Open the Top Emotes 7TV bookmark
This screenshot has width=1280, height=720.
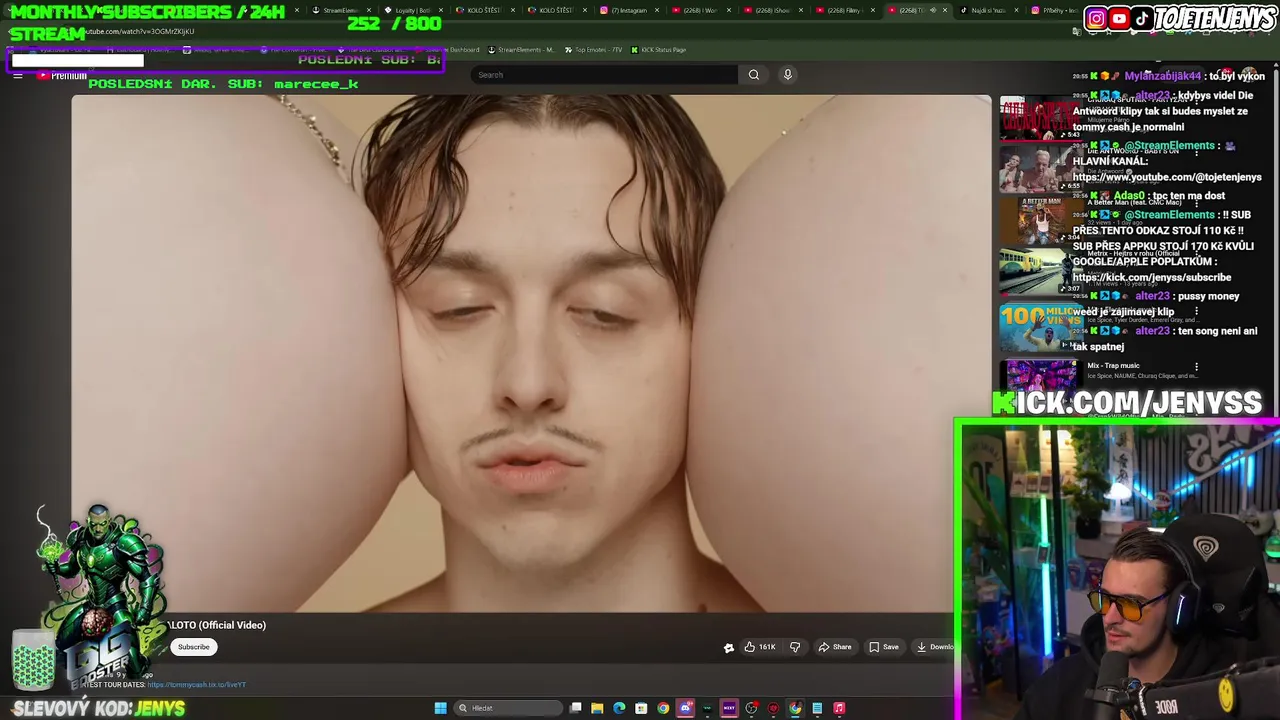pos(594,49)
